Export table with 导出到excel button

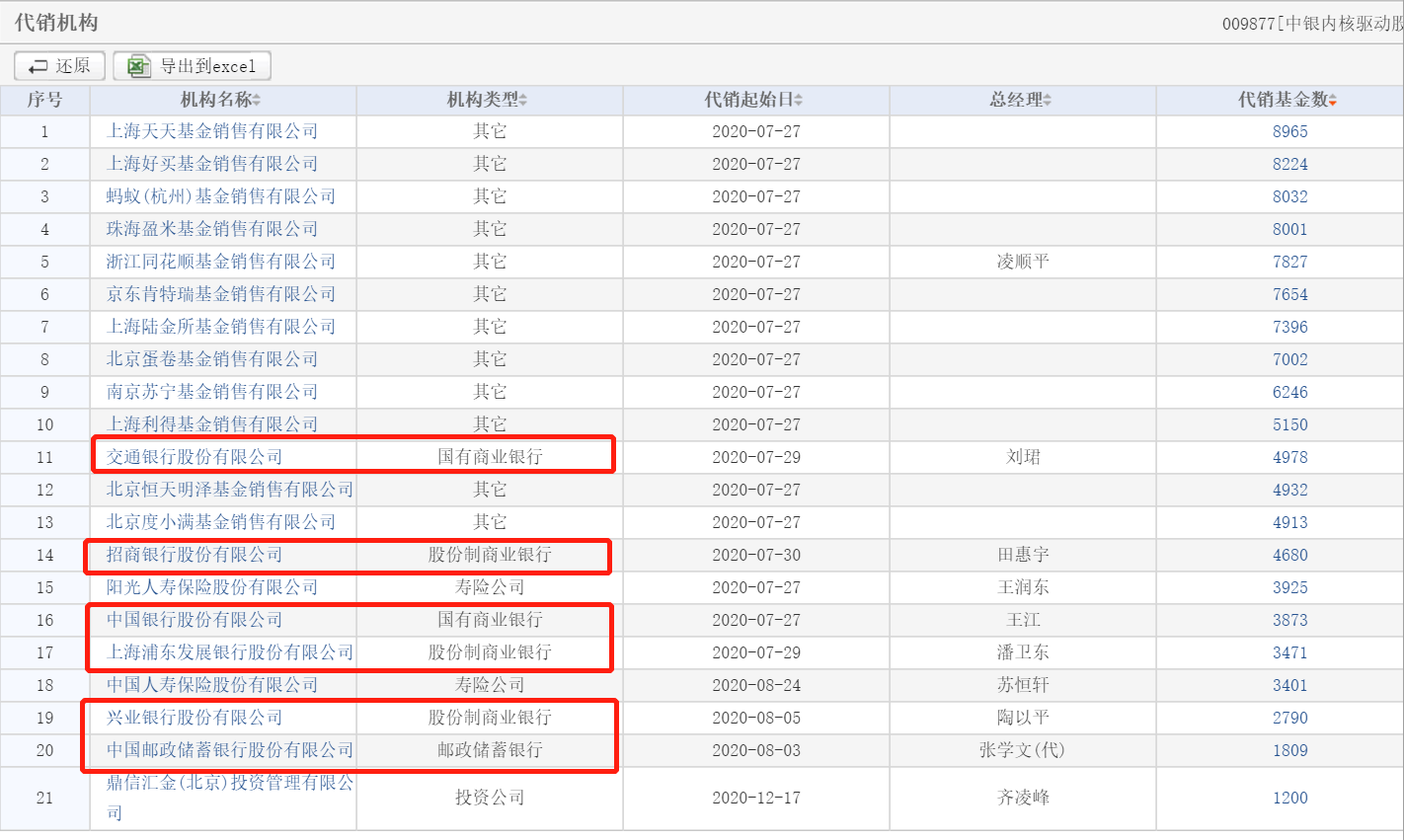[x=192, y=66]
